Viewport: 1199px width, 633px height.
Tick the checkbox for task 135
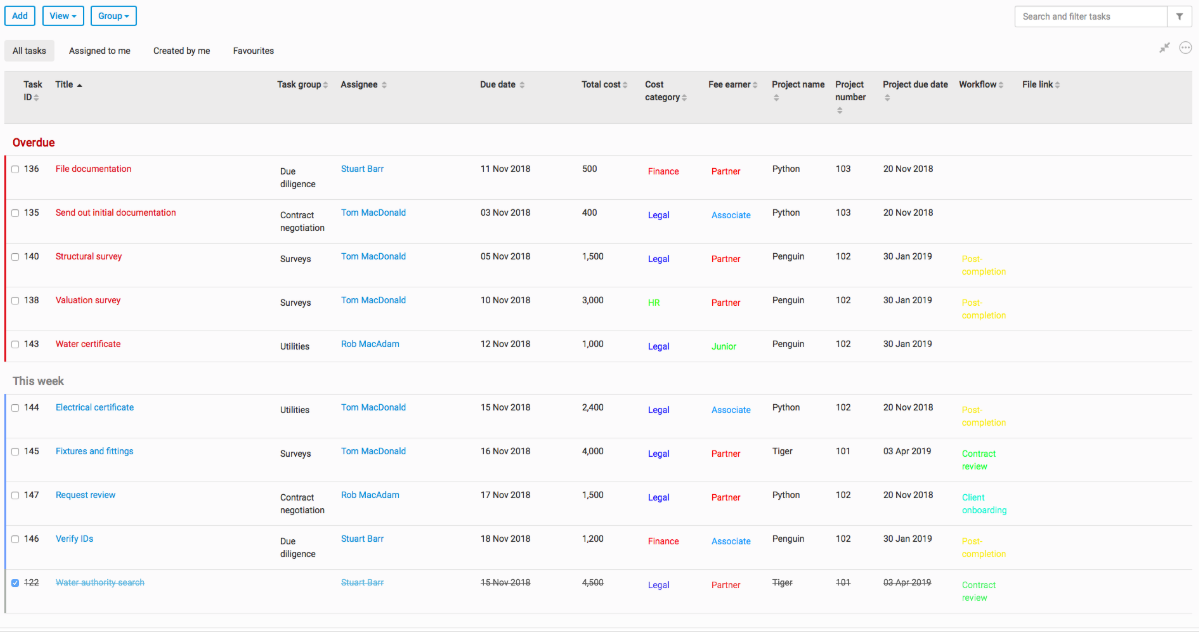pyautogui.click(x=15, y=213)
